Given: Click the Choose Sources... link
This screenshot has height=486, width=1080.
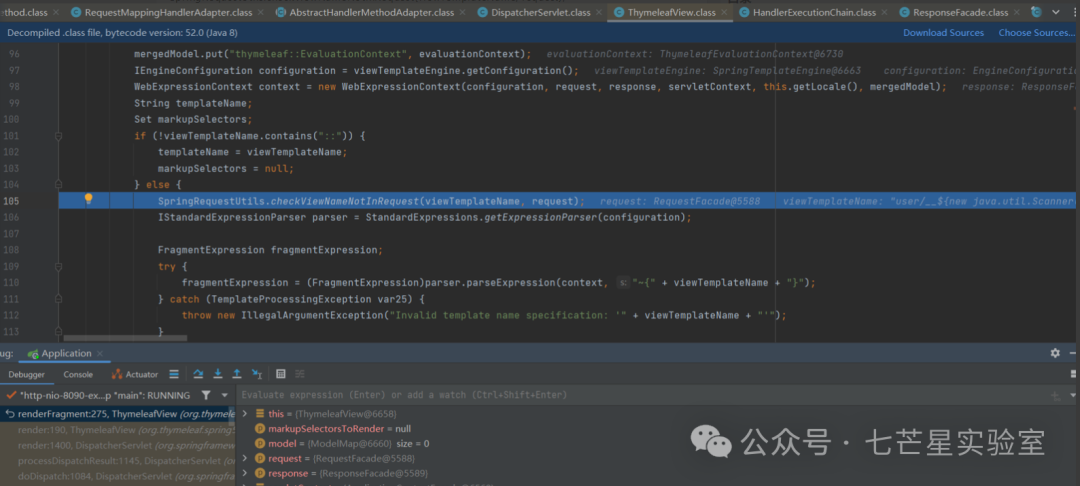Looking at the screenshot, I should point(1037,32).
